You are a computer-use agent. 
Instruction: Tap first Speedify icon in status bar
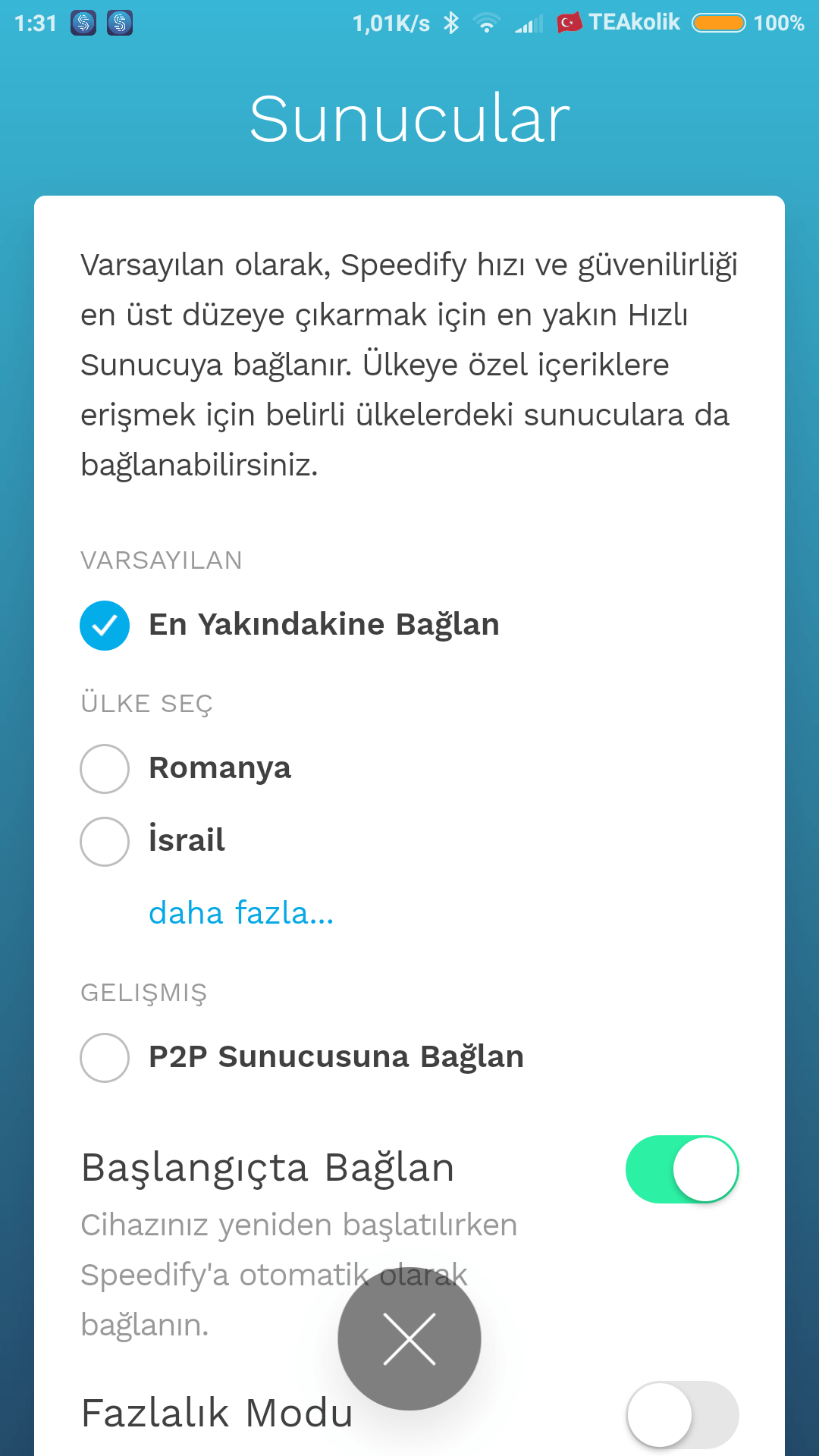pos(83,23)
